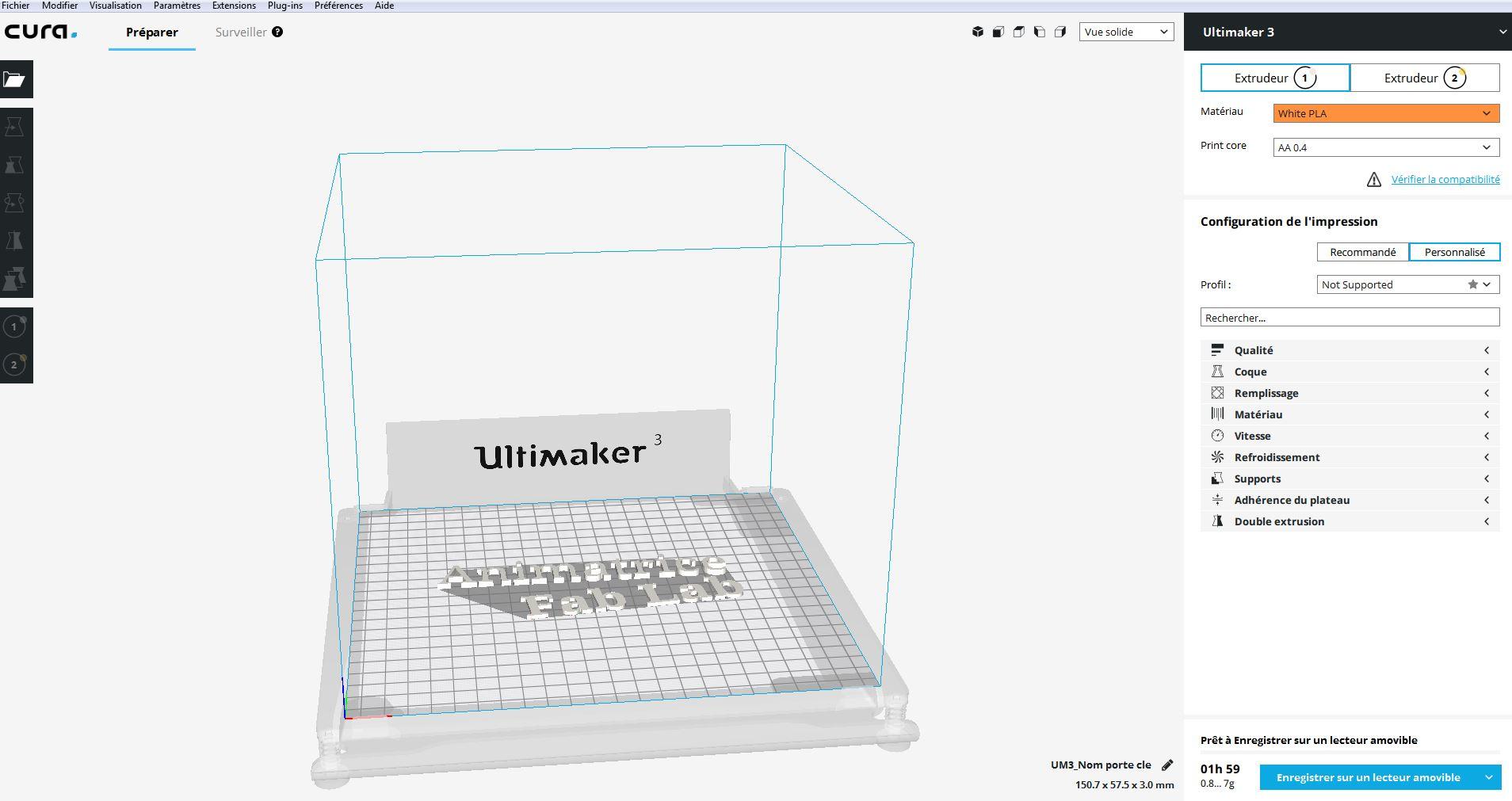Click the top view camera icon

coord(1019,32)
